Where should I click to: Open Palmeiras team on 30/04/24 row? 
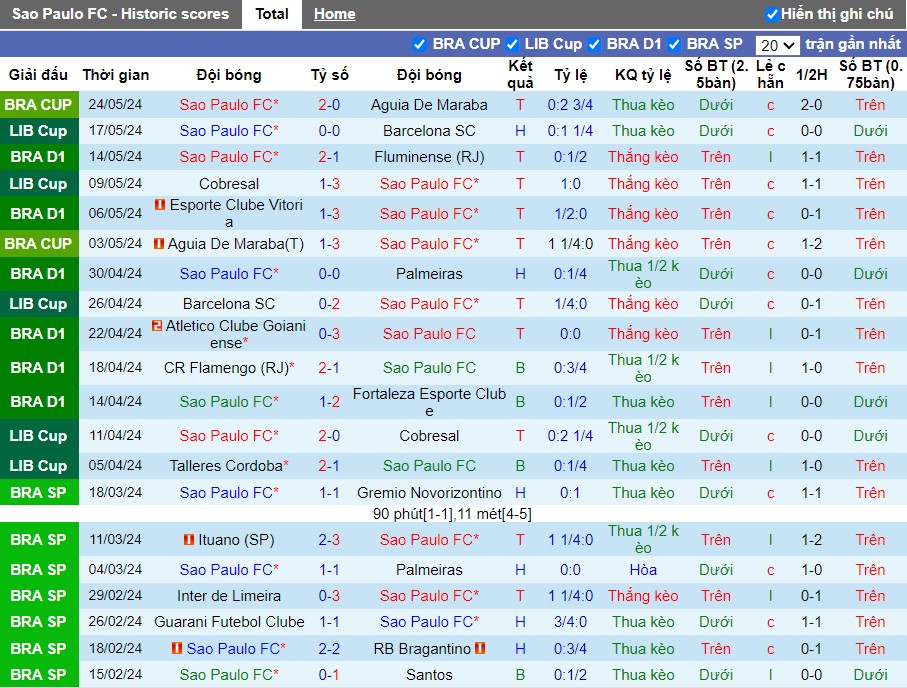coord(429,274)
